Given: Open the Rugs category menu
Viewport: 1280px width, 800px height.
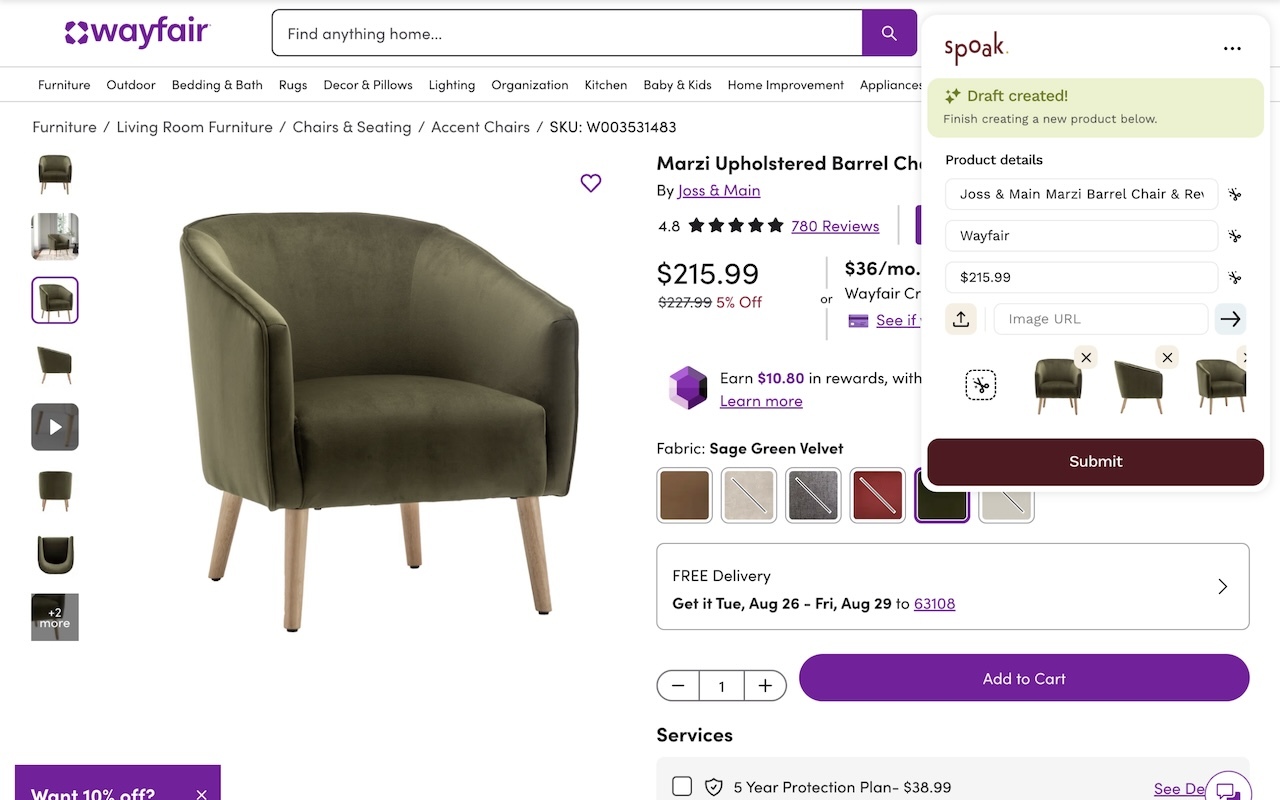Looking at the screenshot, I should [293, 85].
